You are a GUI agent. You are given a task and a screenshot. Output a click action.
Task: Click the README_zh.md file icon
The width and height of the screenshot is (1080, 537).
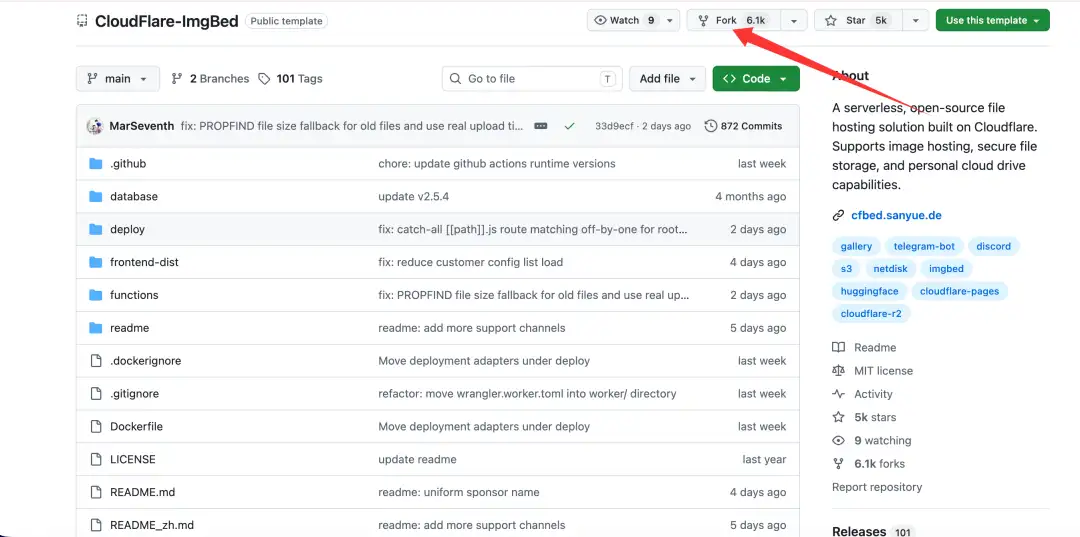point(96,525)
